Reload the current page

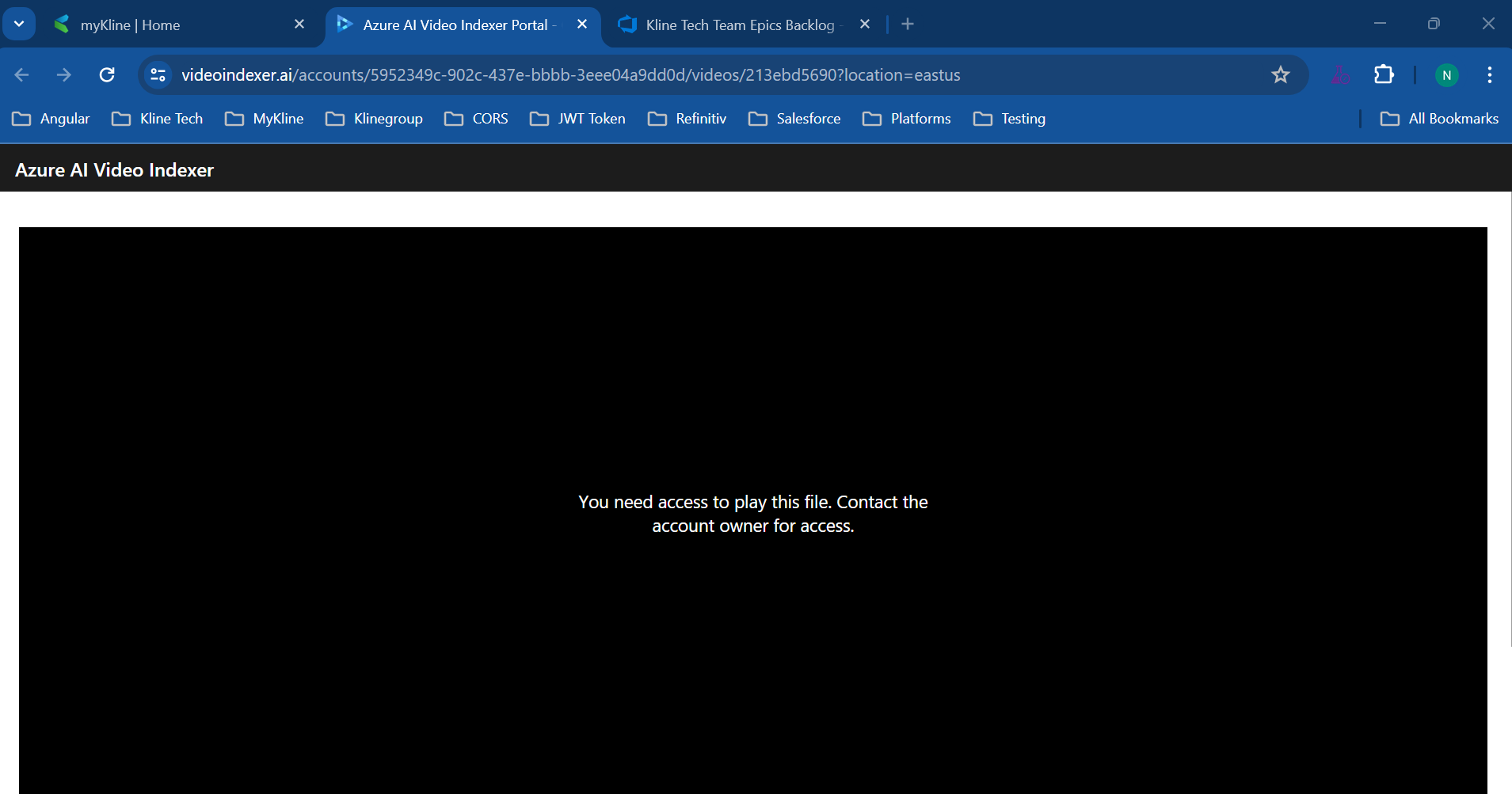pos(107,74)
